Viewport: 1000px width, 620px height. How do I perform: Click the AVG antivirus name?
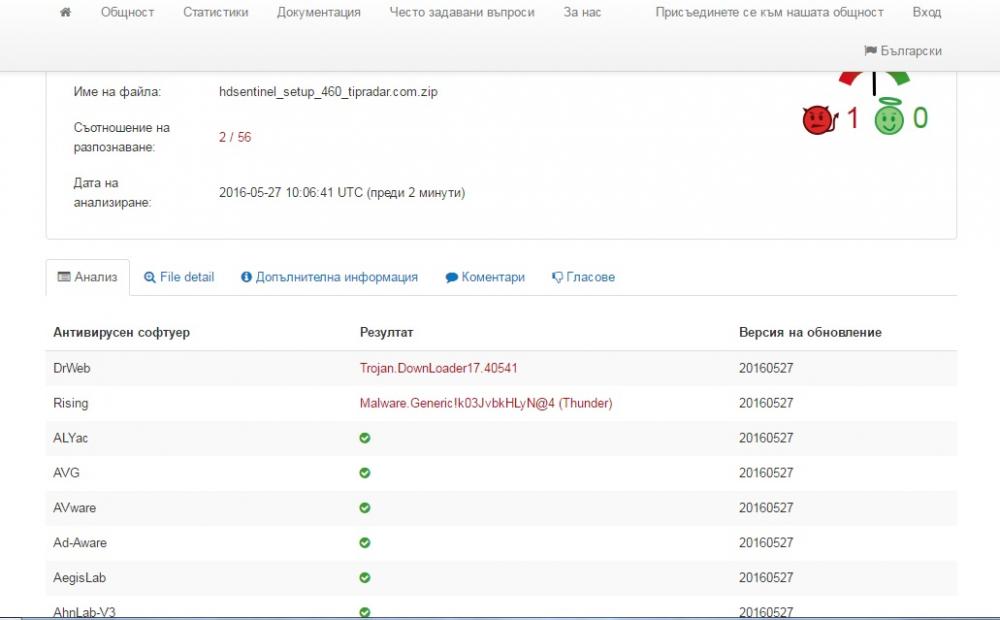pos(66,473)
